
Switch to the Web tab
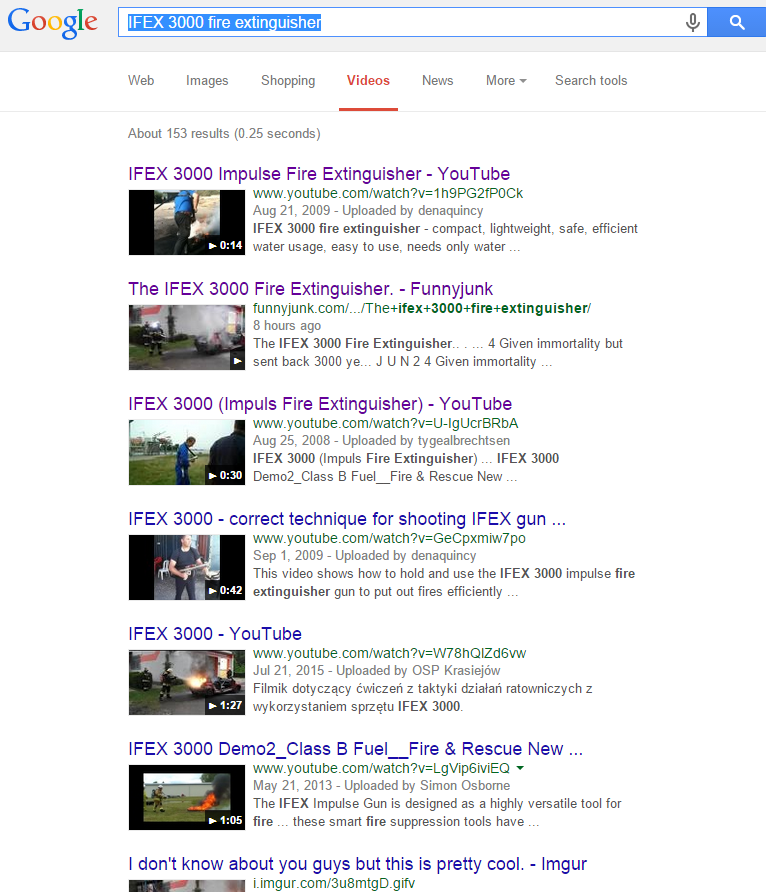tap(141, 81)
